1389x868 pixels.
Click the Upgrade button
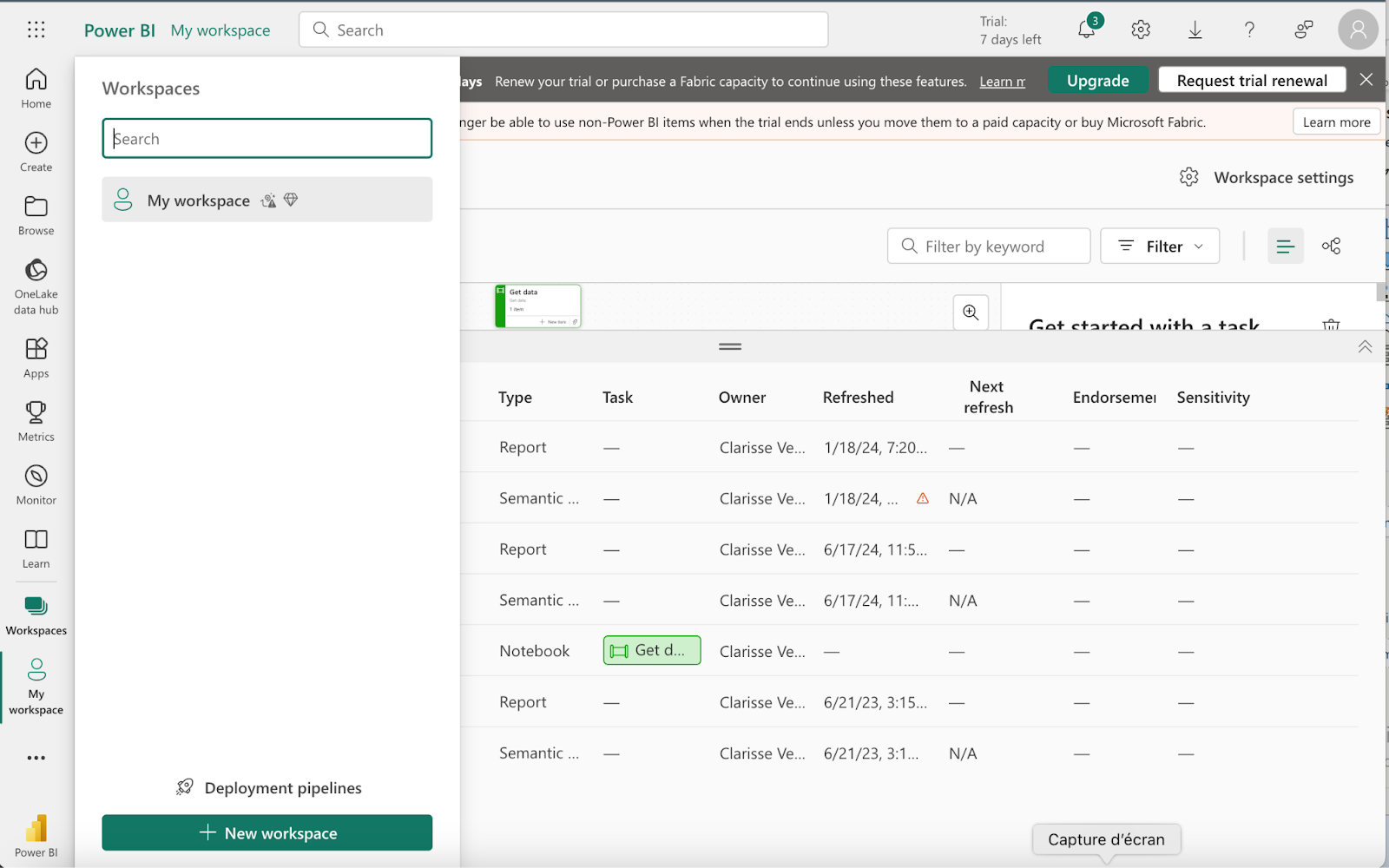1097,80
